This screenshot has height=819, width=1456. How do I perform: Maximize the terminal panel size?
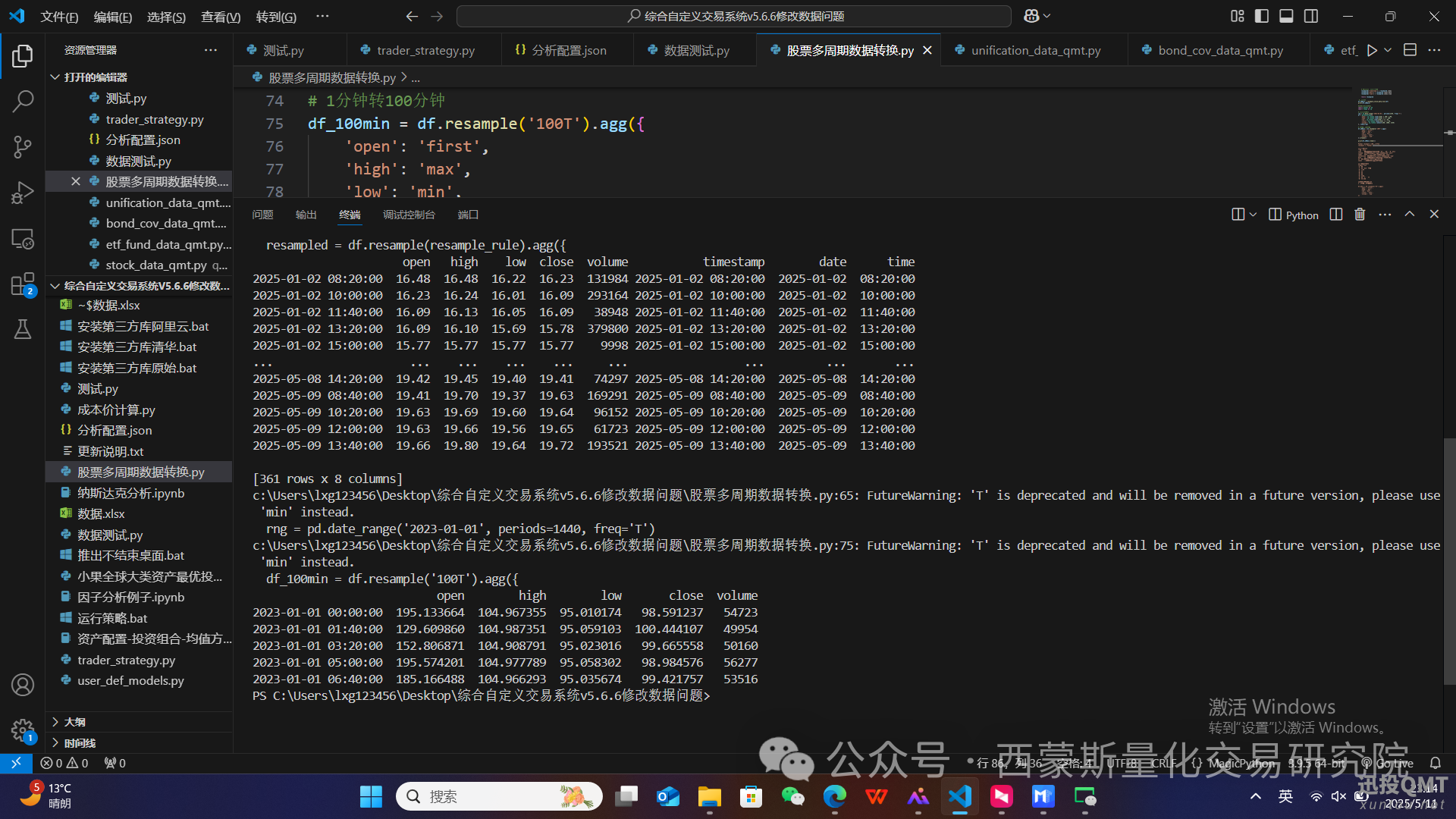point(1410,215)
